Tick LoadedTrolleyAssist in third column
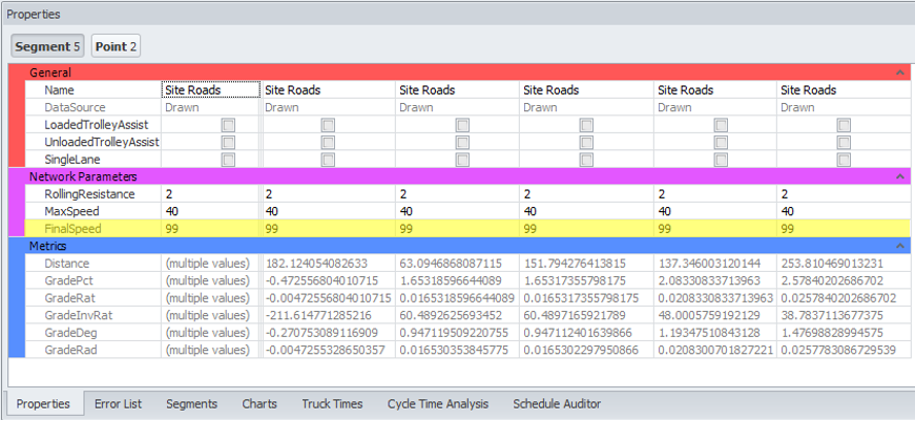The height and width of the screenshot is (424, 918). click(x=463, y=125)
